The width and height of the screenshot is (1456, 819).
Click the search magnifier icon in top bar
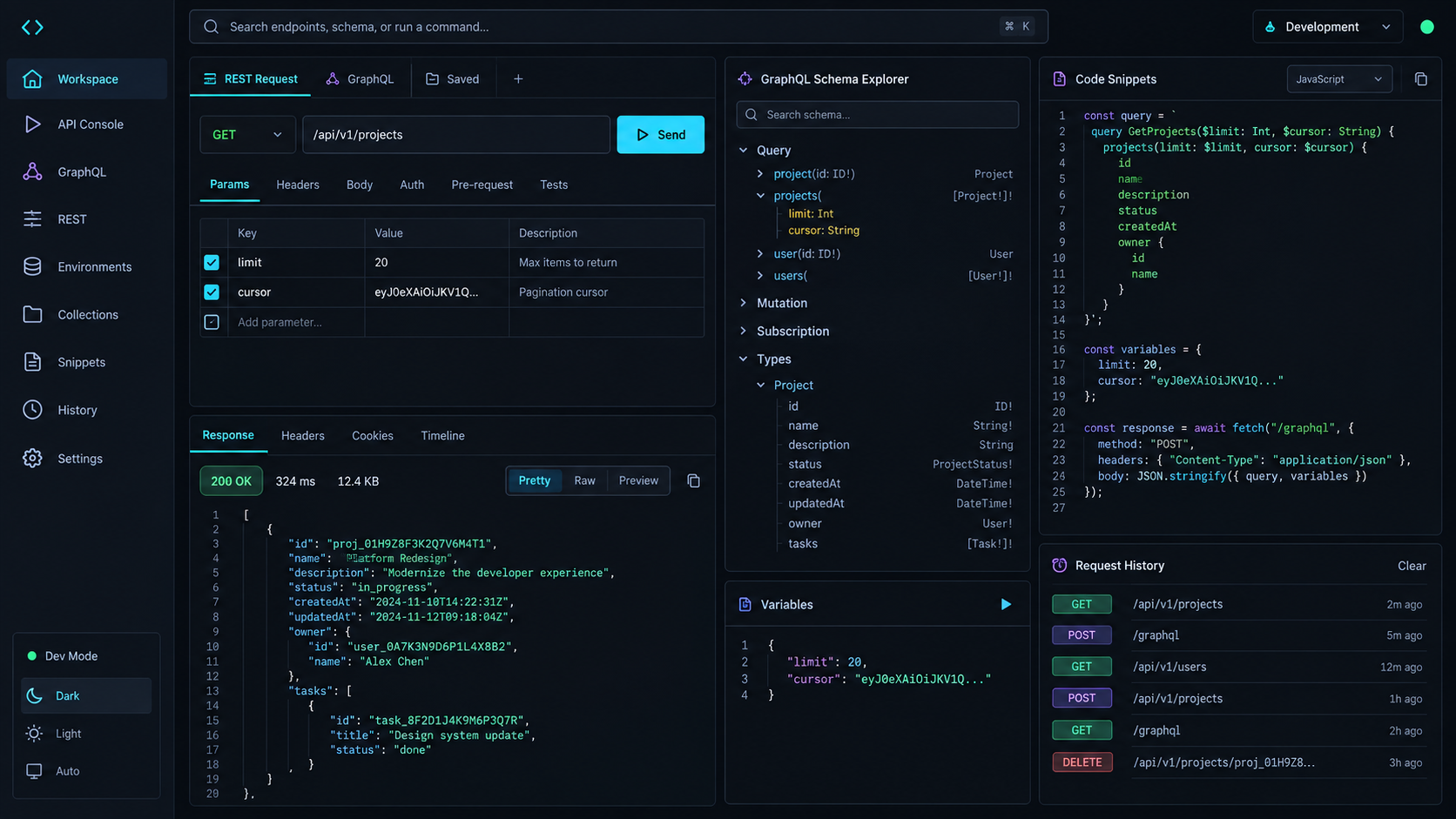coord(211,27)
